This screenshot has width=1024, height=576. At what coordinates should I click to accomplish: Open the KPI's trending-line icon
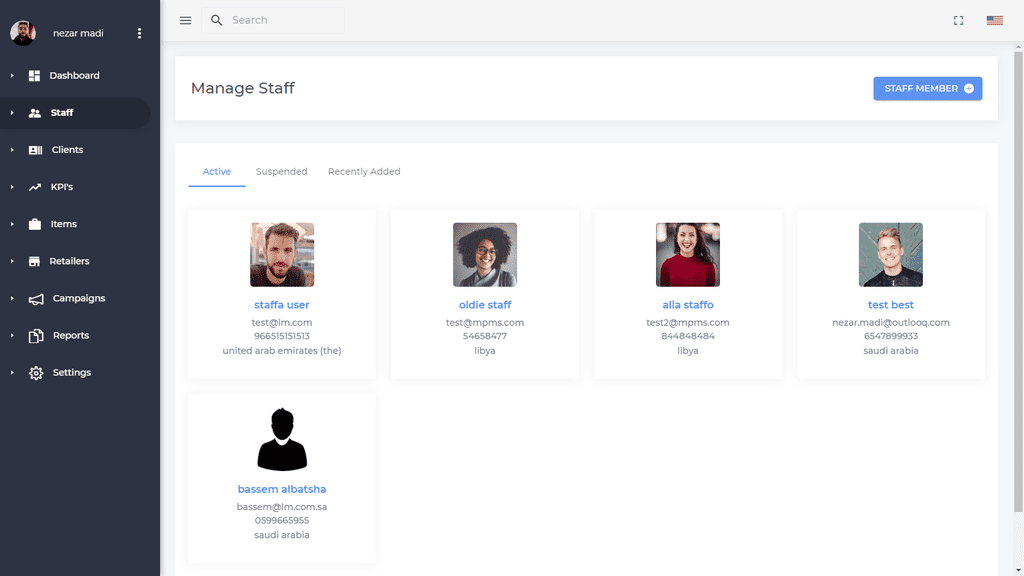click(35, 187)
